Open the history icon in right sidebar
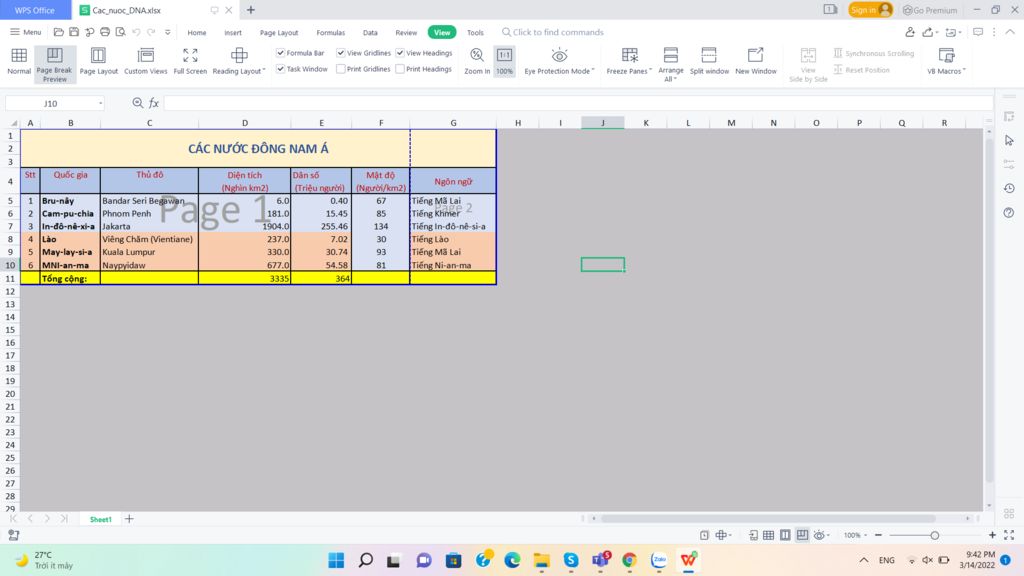This screenshot has width=1024, height=576. [x=1009, y=188]
